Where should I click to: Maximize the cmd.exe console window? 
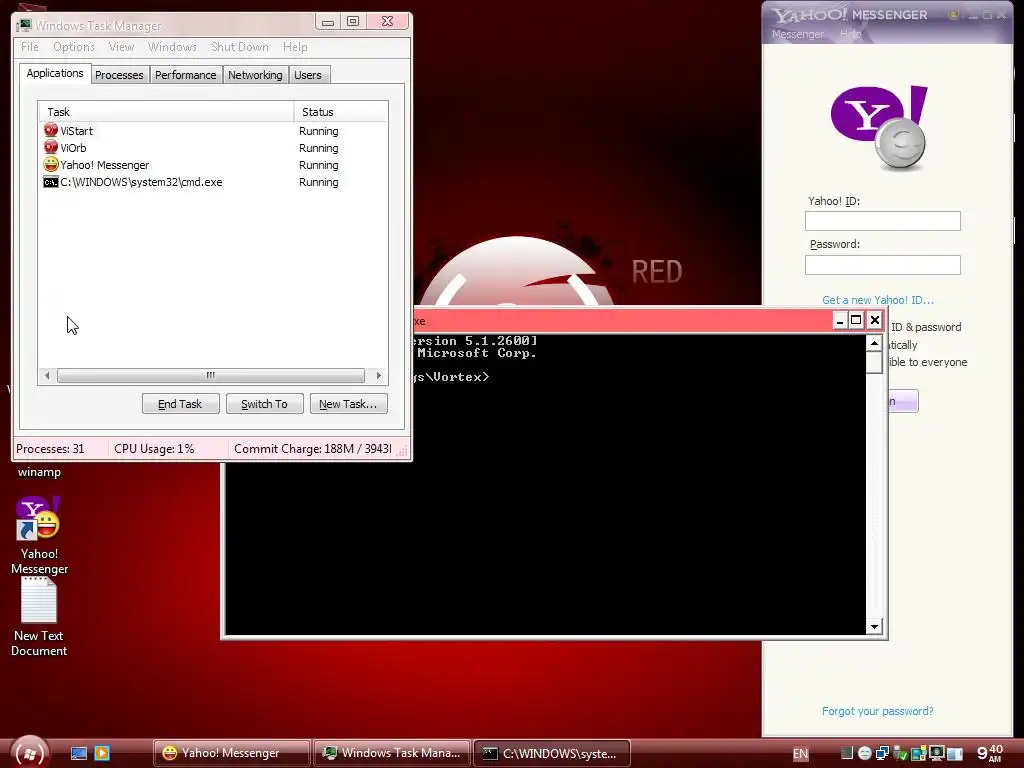[x=856, y=320]
